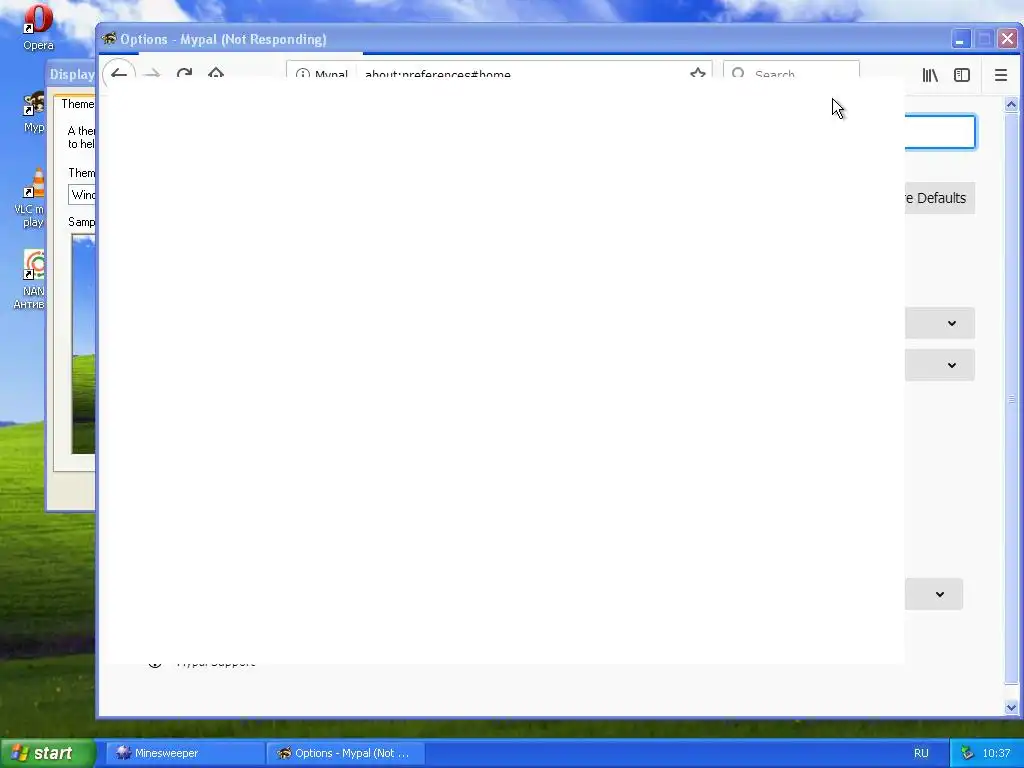
Task: Open the home page via house icon
Action: tap(216, 72)
